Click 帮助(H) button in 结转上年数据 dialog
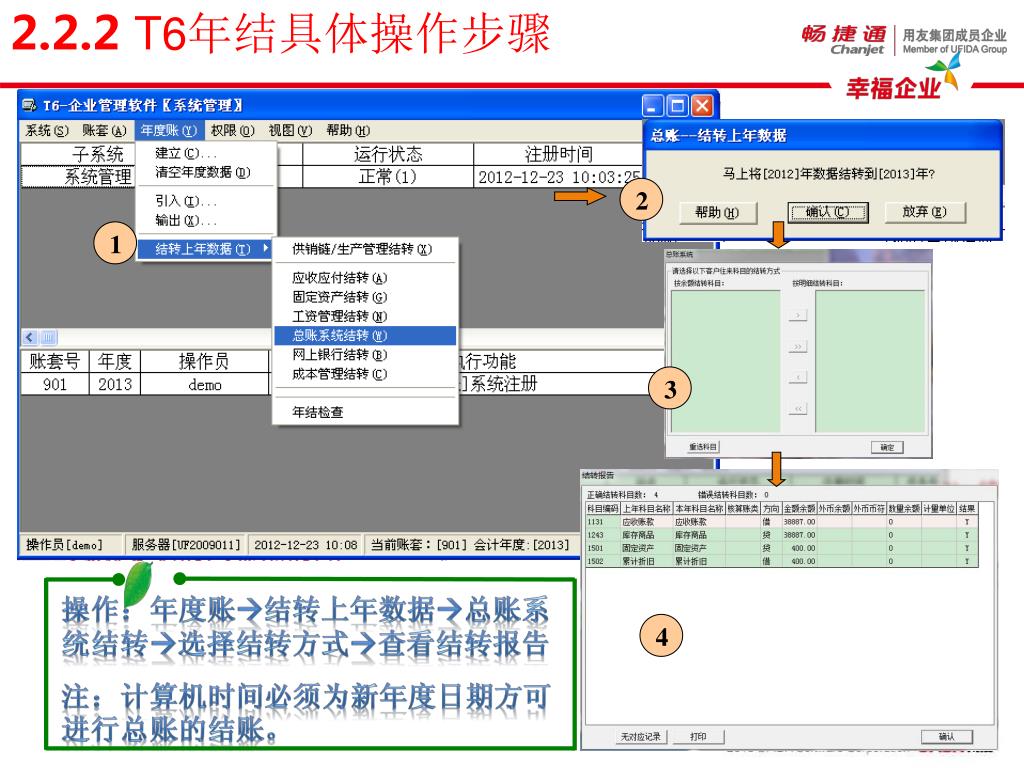The height and width of the screenshot is (768, 1024). [717, 212]
